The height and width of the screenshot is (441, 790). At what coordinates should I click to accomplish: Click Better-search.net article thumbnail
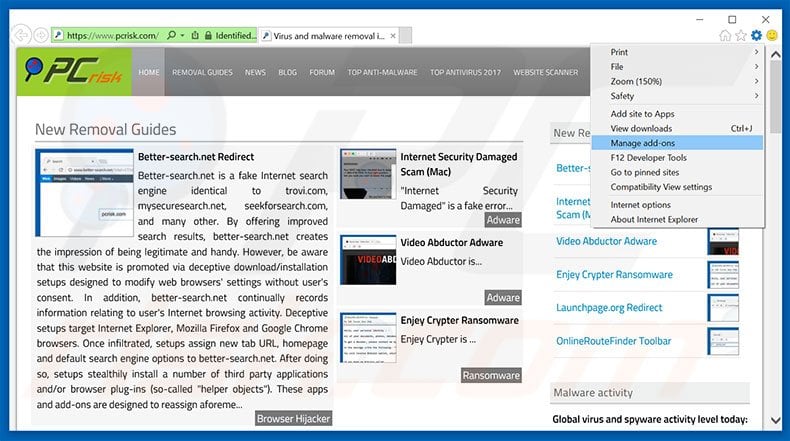point(84,193)
